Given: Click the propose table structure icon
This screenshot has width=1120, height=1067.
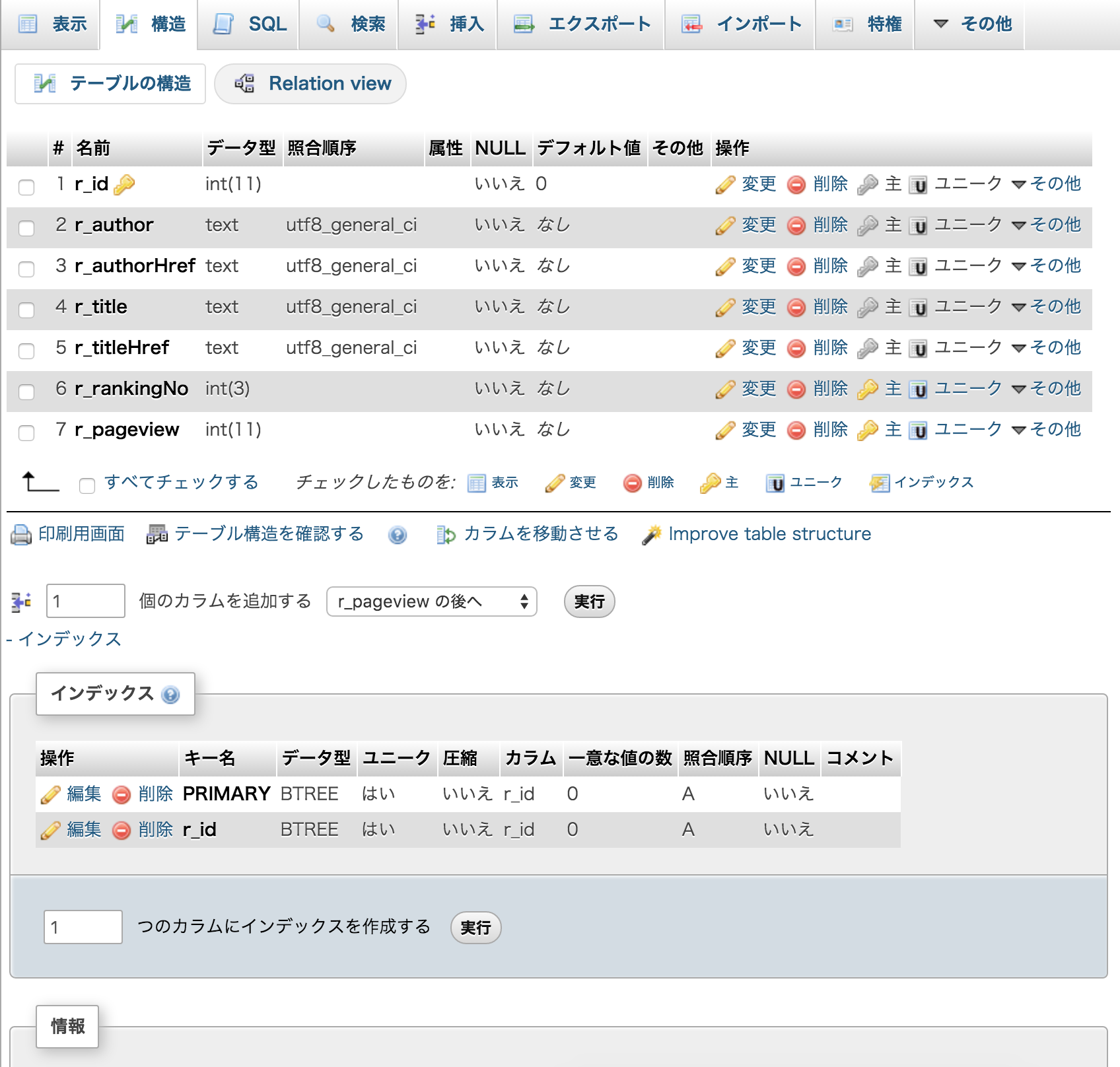Looking at the screenshot, I should coord(157,534).
